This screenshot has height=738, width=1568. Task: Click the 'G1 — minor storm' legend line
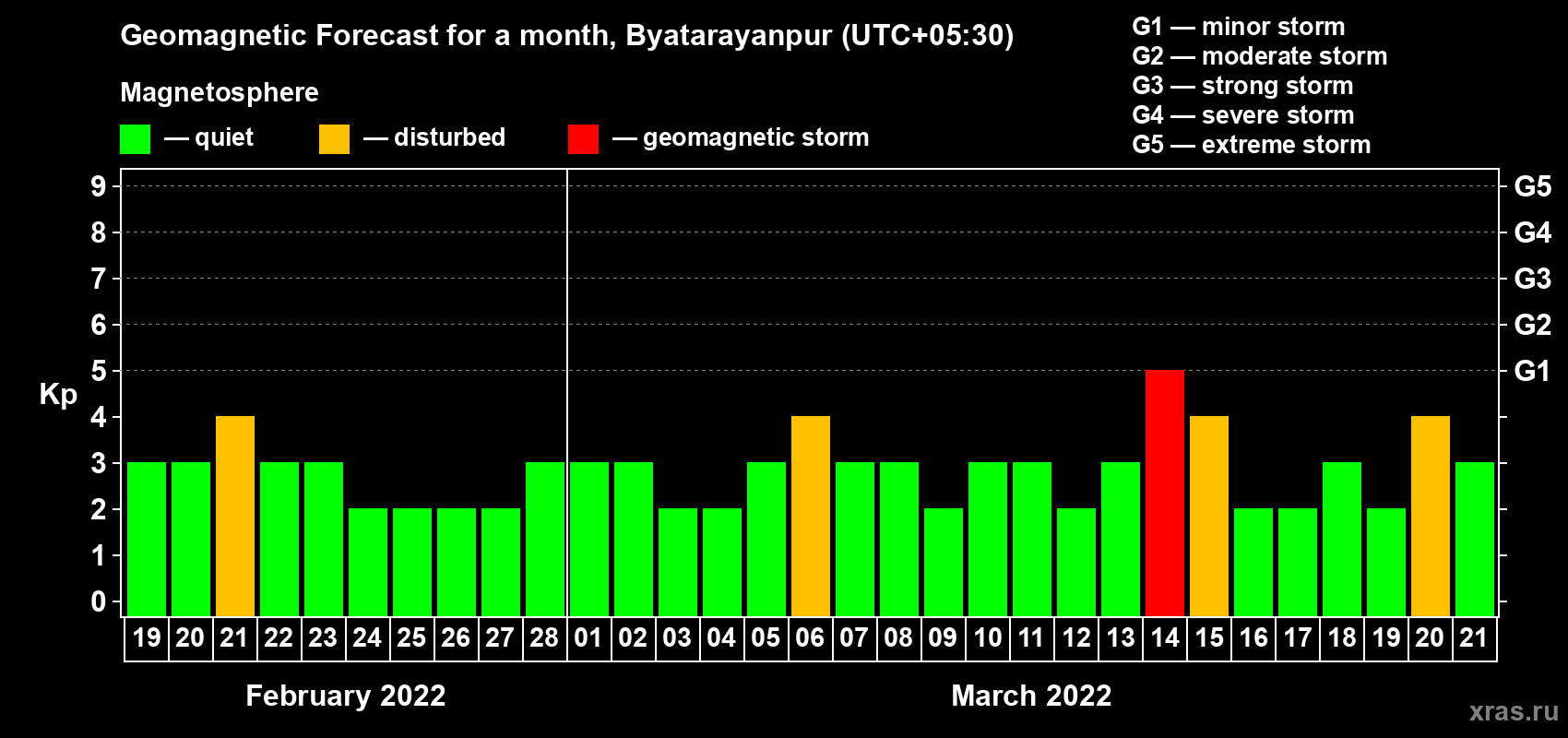(x=1239, y=27)
